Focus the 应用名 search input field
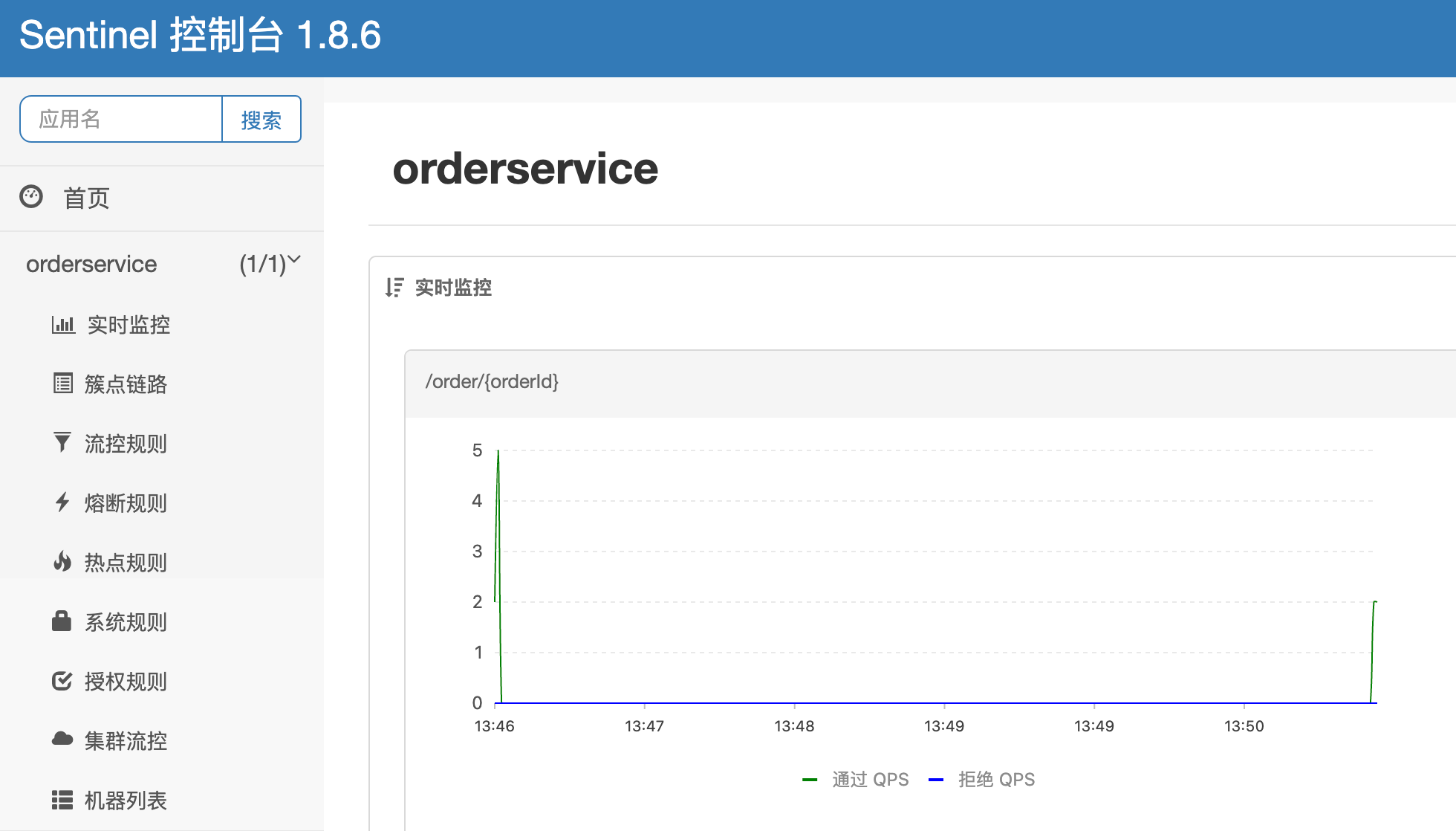Viewport: 1456px width, 831px height. (121, 119)
